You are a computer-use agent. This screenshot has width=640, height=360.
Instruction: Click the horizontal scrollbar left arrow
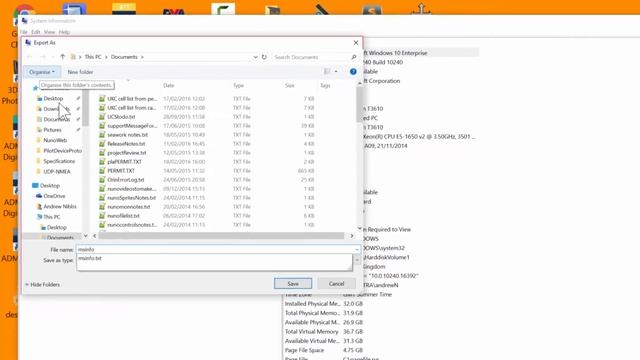click(95, 236)
